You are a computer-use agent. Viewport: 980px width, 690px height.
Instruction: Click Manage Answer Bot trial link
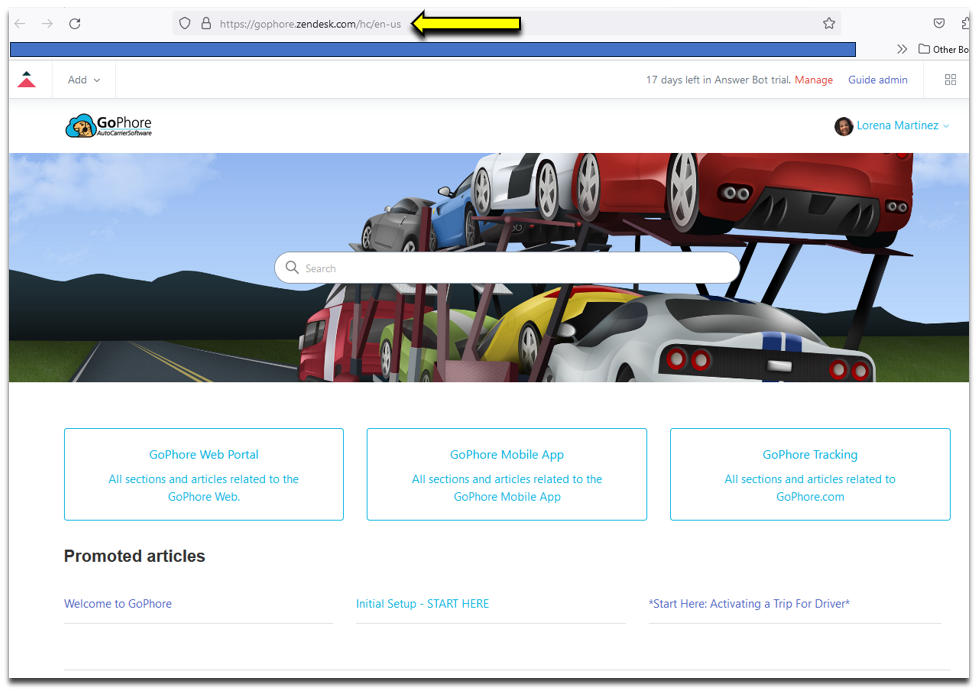click(813, 80)
